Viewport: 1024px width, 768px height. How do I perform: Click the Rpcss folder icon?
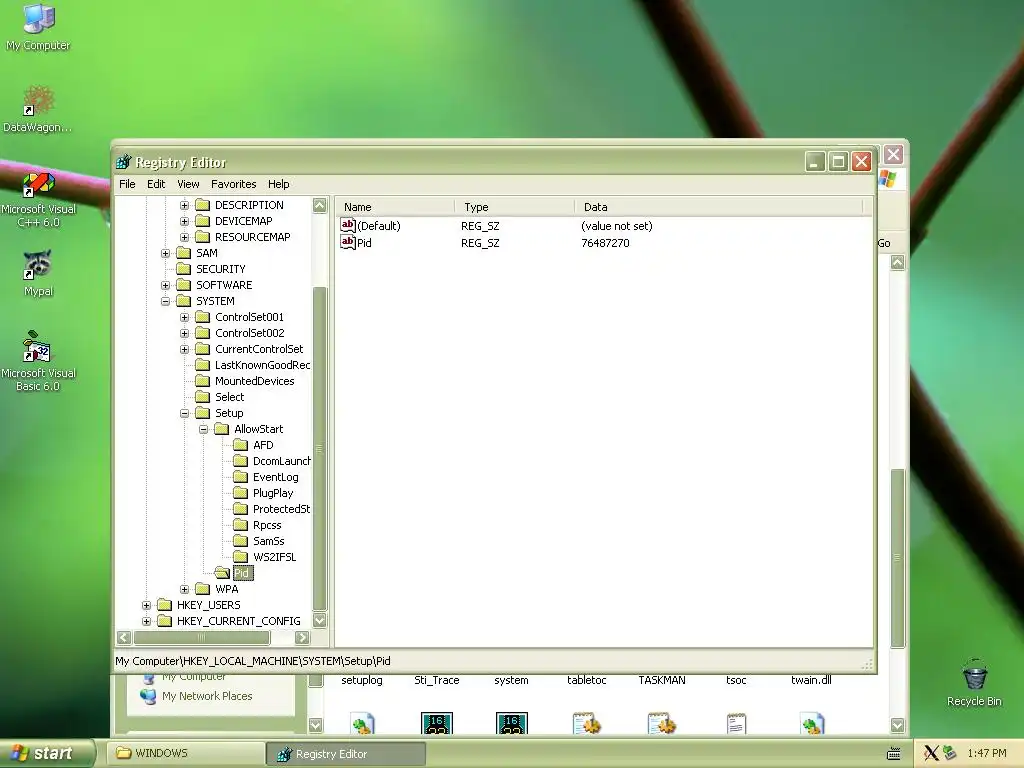pos(241,525)
